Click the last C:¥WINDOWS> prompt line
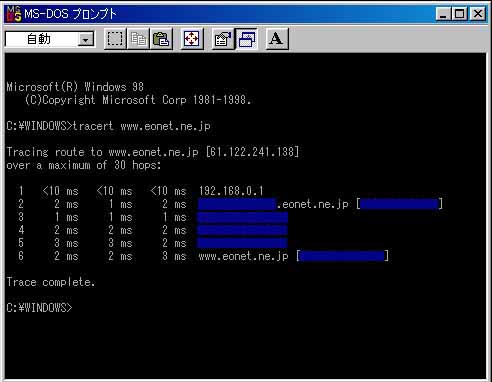Viewport: 492px width, 382px height. tap(39, 307)
